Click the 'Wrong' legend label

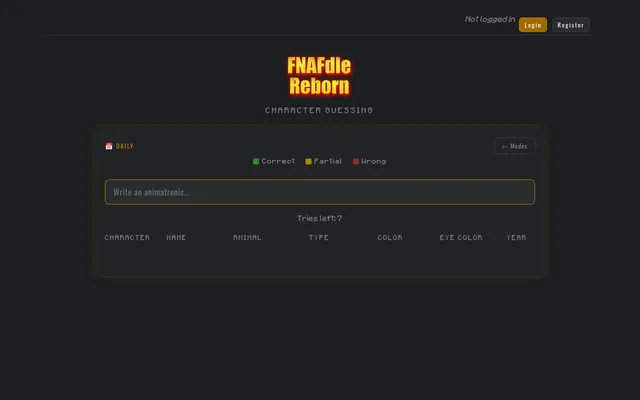(x=373, y=161)
